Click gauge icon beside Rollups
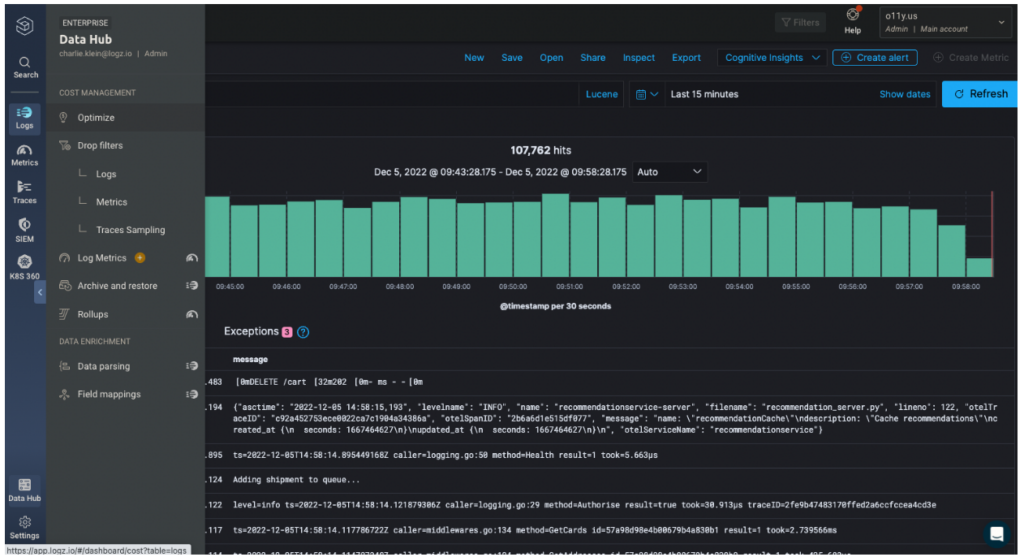1024x557 pixels. [x=192, y=314]
